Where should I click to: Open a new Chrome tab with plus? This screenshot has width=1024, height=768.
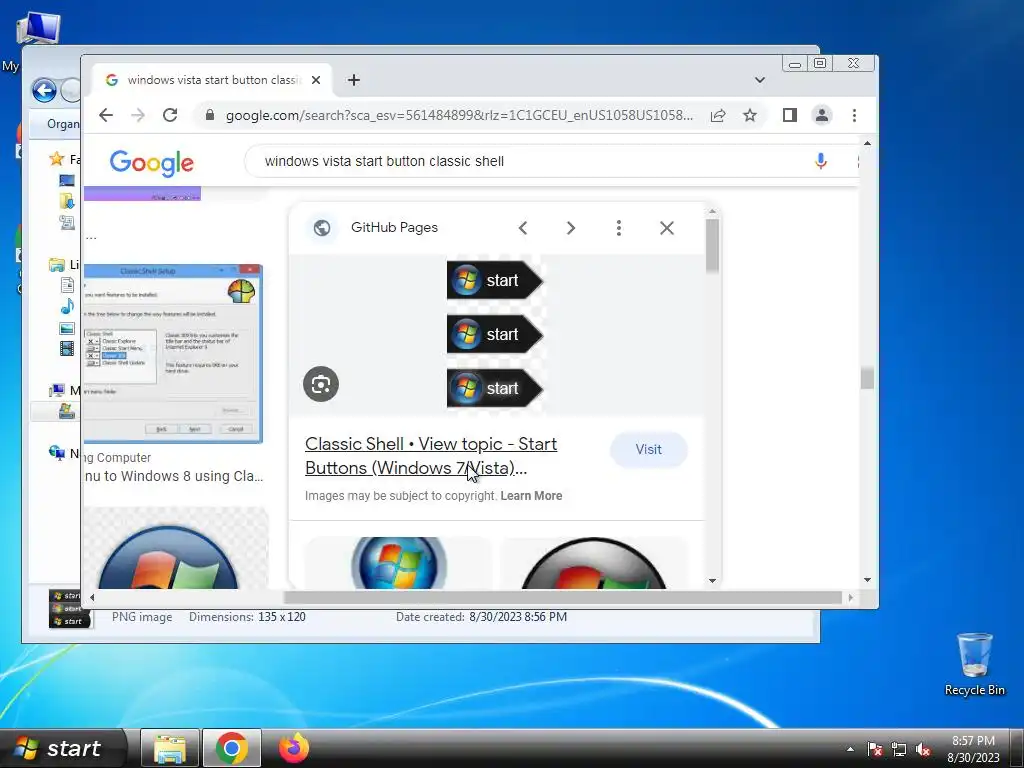click(x=354, y=80)
